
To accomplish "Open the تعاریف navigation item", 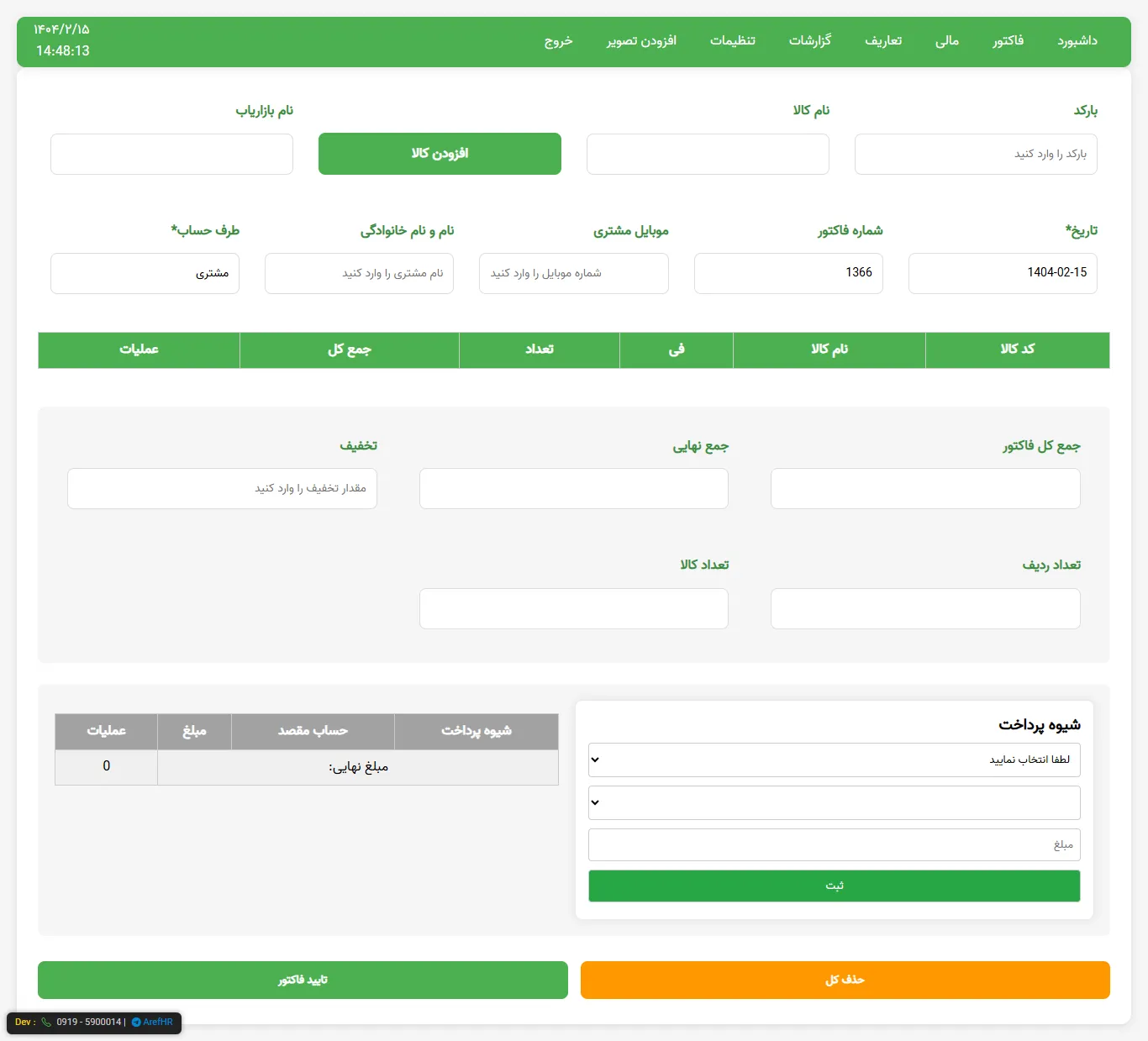I will [883, 41].
